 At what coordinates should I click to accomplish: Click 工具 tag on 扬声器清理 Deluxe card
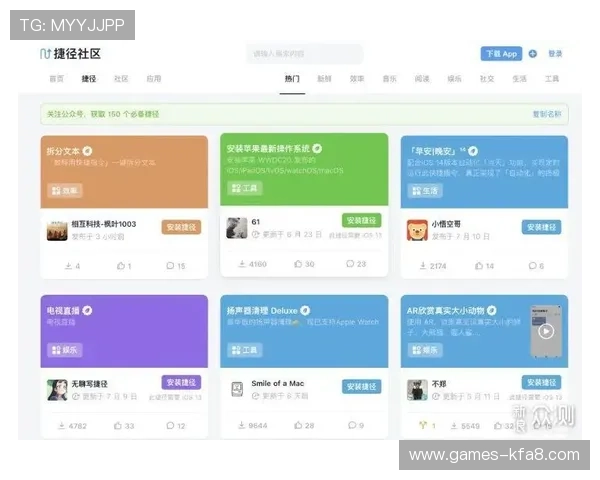click(x=245, y=350)
